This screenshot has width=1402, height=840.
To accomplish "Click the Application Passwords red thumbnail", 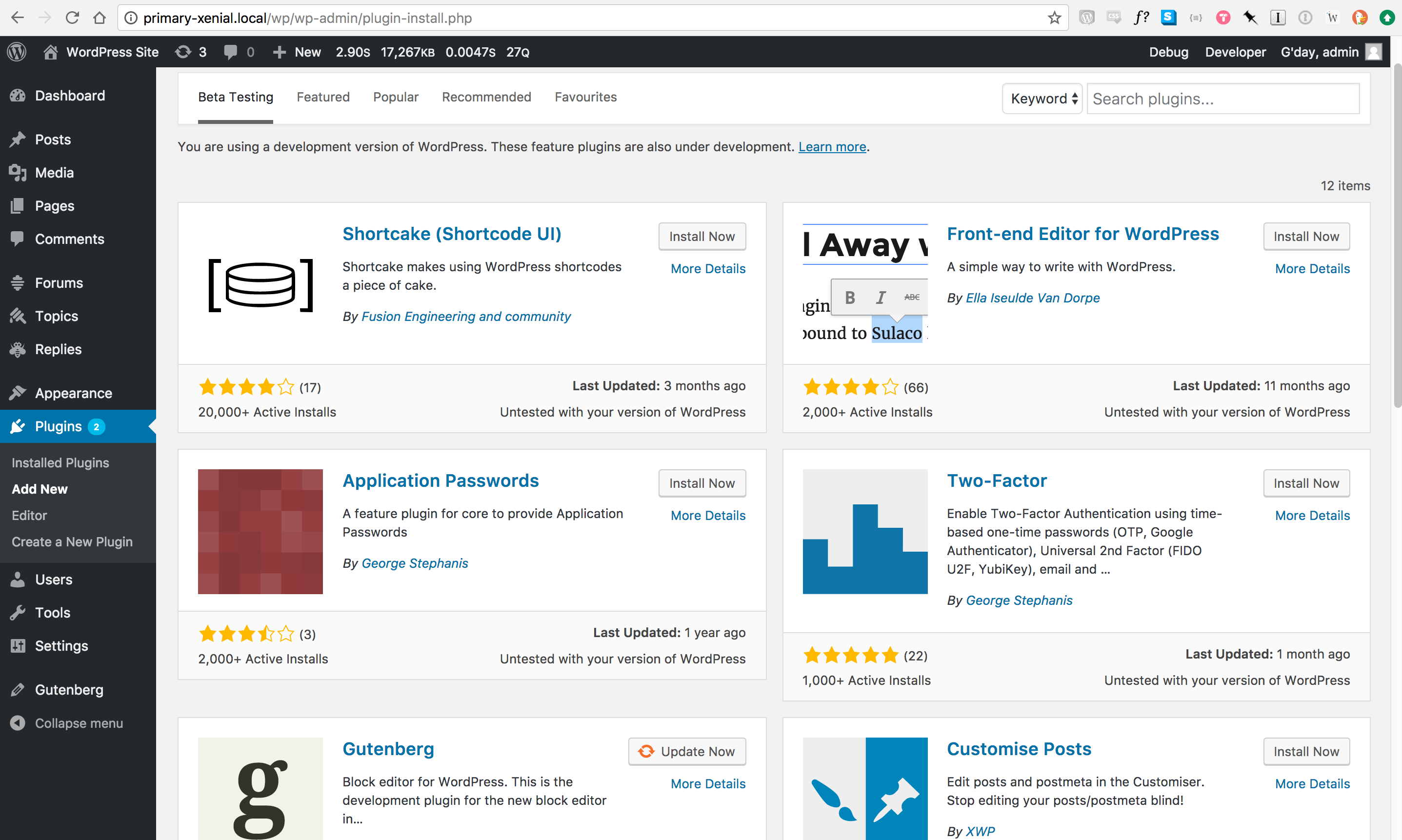I will pyautogui.click(x=260, y=532).
